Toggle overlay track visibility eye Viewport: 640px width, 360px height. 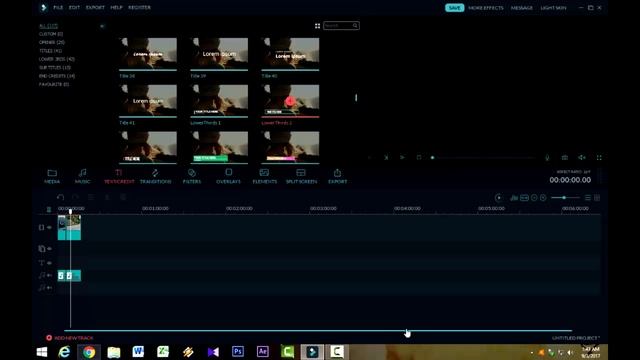point(49,249)
